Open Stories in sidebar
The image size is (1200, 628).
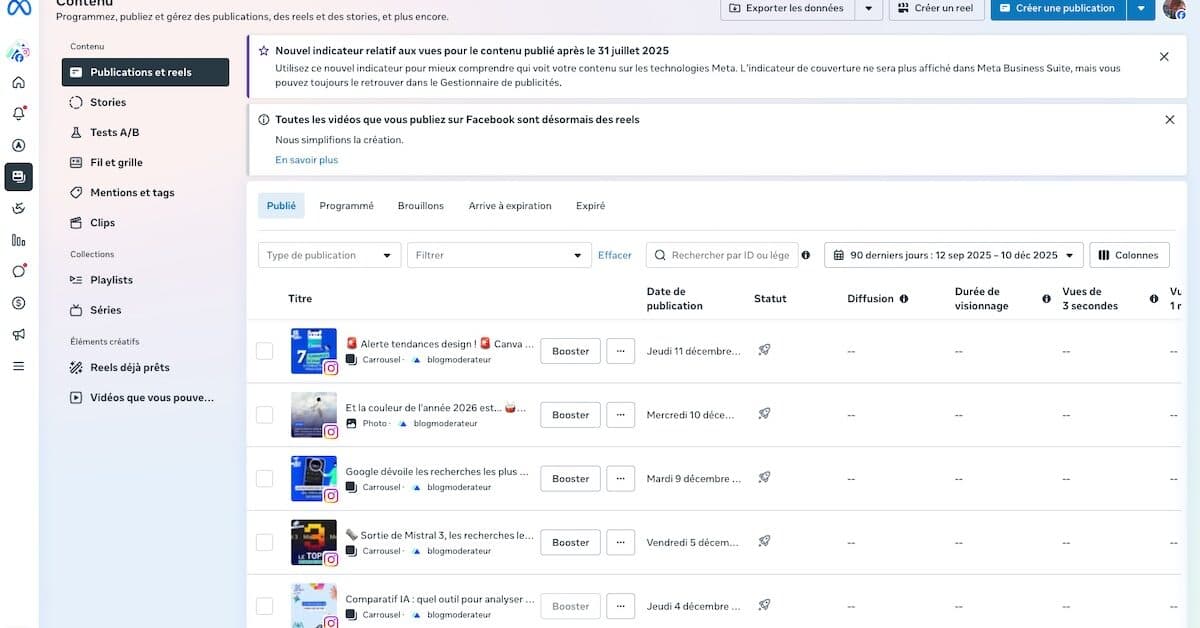(x=145, y=102)
